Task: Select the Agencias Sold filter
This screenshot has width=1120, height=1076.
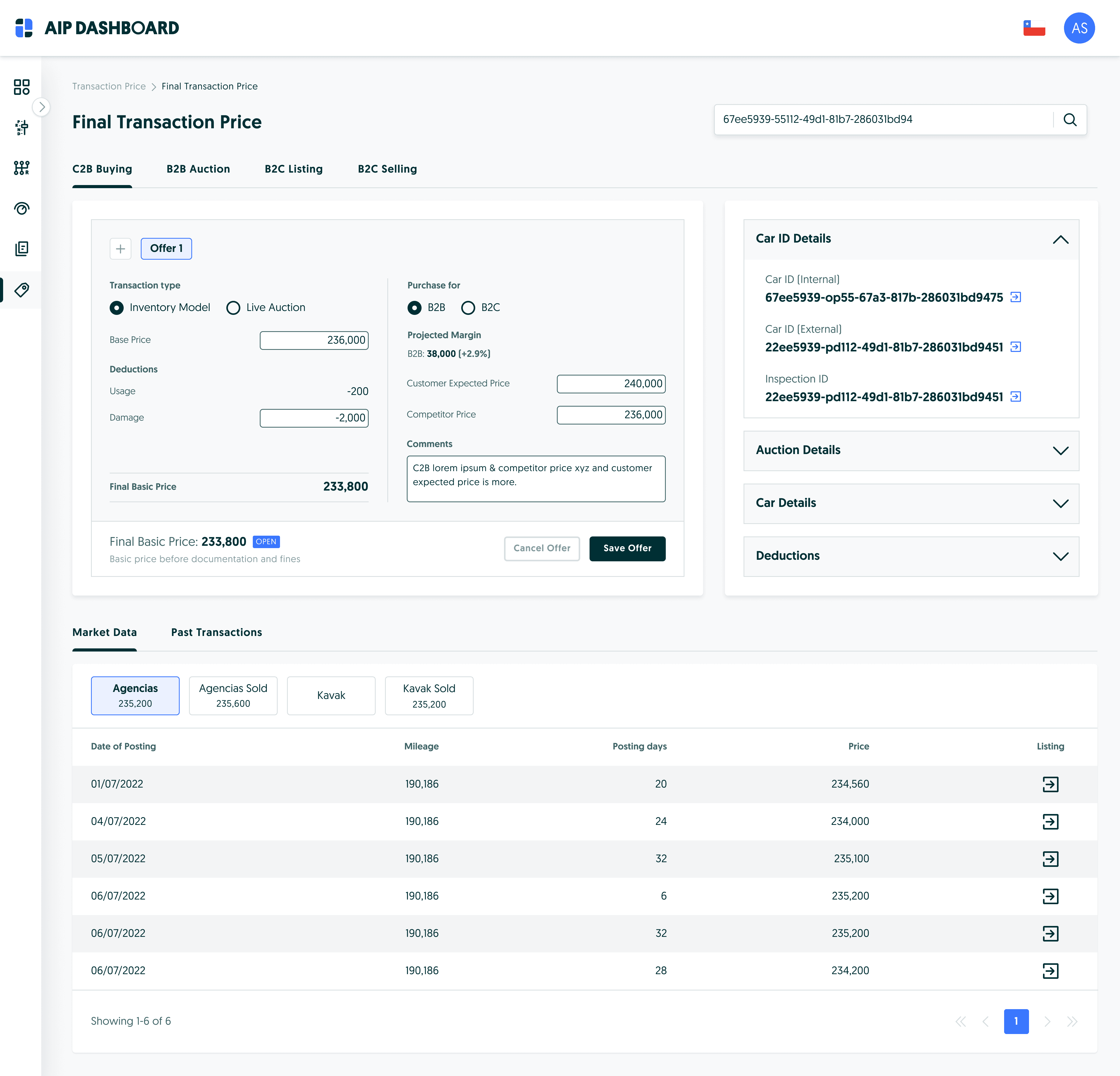Action: coord(233,696)
